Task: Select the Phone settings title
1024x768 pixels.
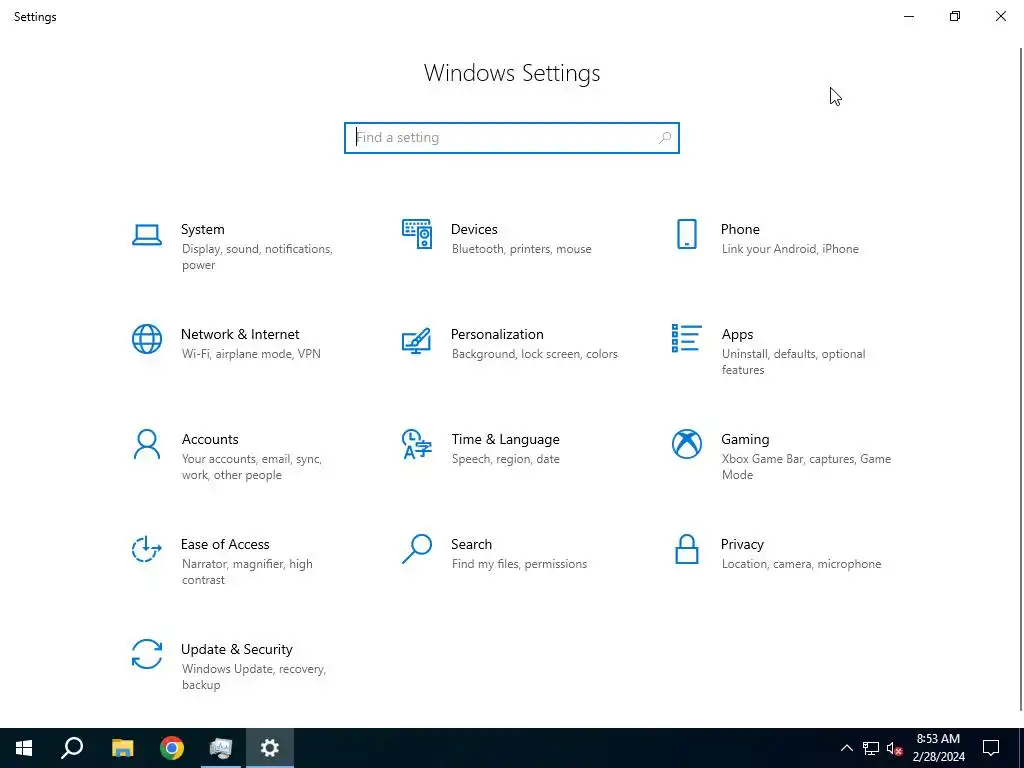Action: point(740,229)
